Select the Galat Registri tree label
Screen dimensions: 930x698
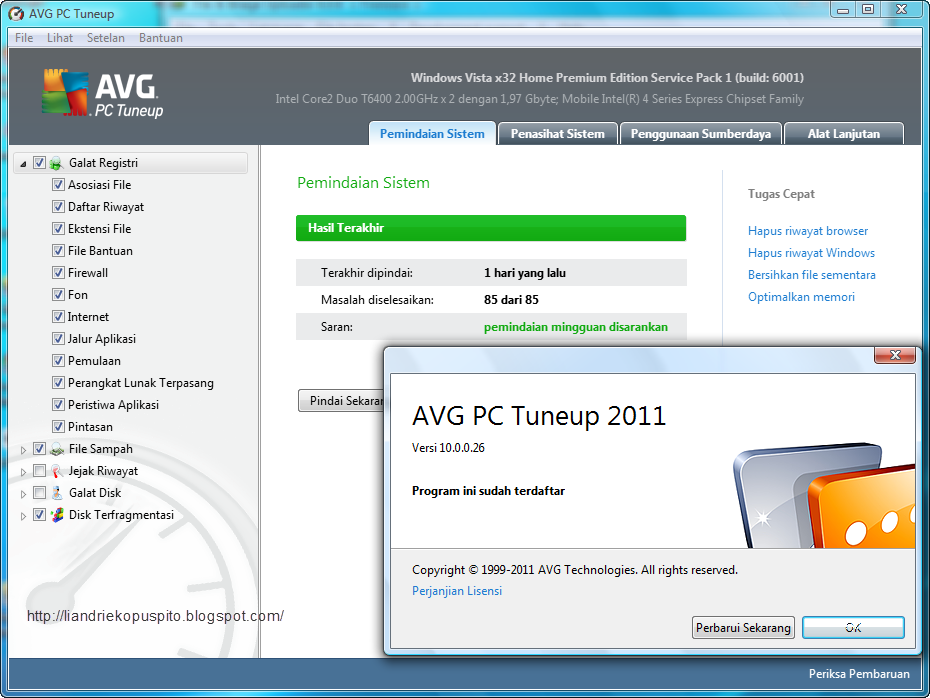point(103,162)
